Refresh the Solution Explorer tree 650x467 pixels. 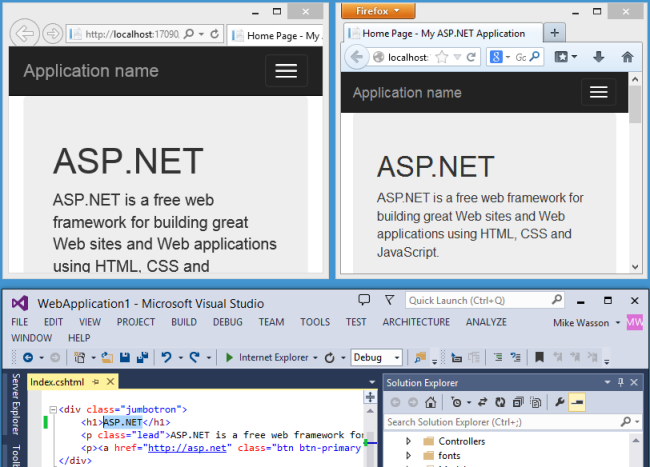[x=500, y=402]
